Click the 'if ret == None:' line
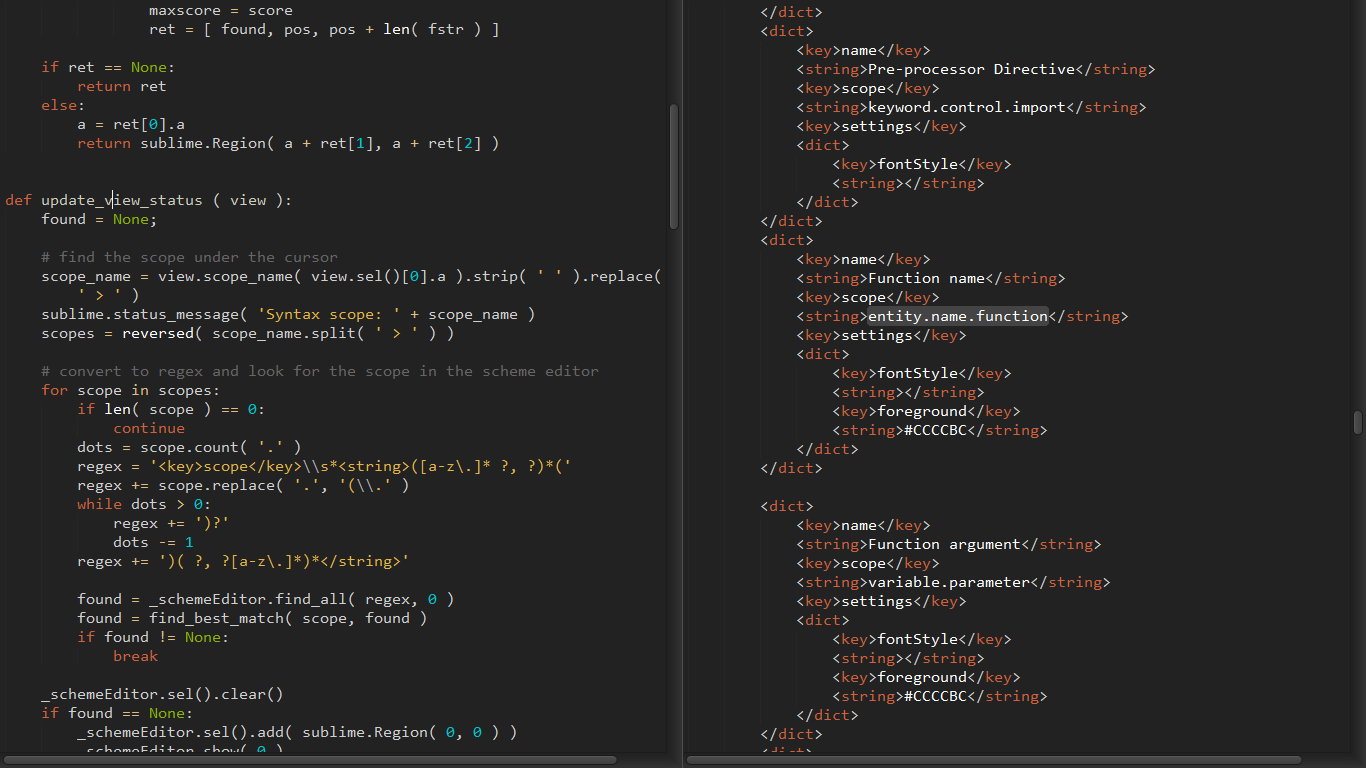This screenshot has width=1366, height=768. [108, 68]
